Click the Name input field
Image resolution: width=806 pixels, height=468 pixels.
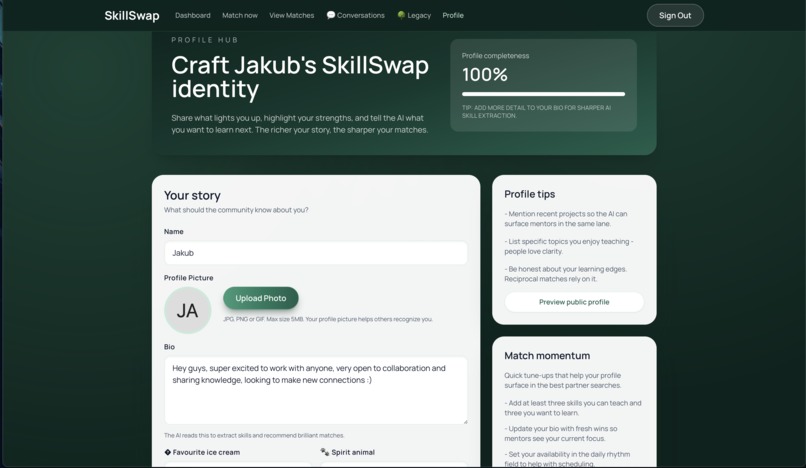click(x=316, y=253)
